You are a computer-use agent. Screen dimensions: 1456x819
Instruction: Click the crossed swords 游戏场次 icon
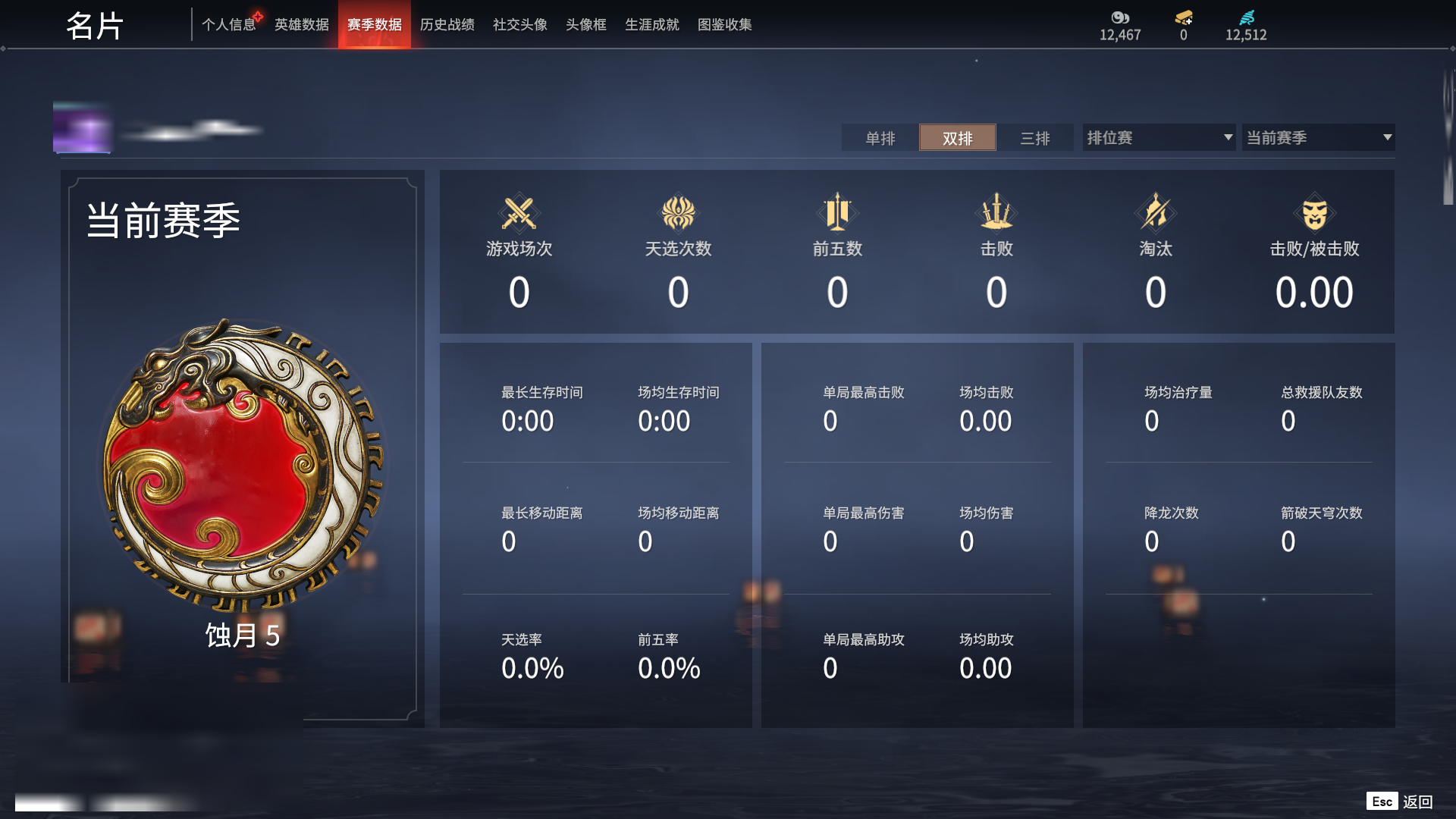click(519, 213)
